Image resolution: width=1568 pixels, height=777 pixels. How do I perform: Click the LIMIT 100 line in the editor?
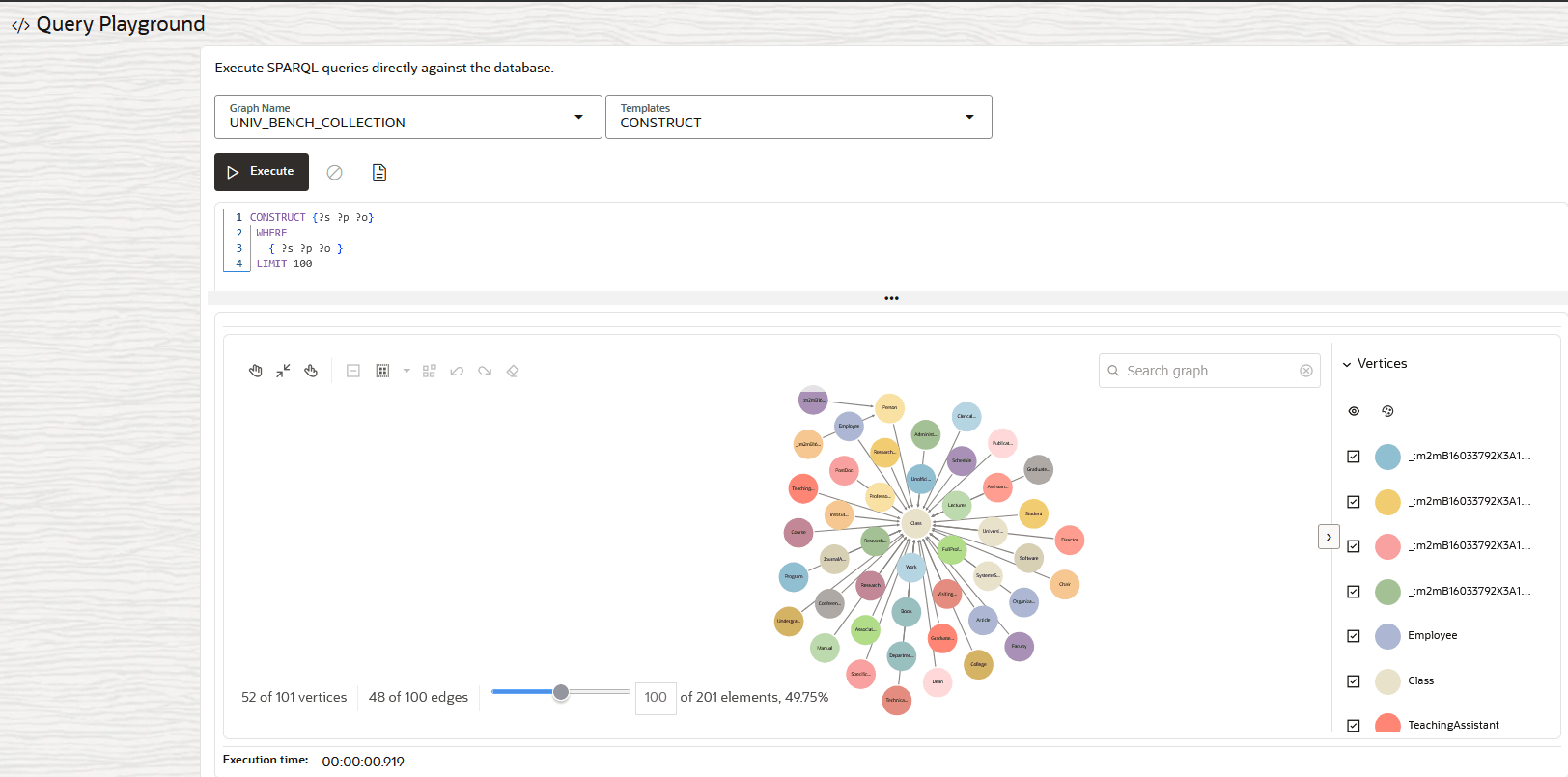point(285,264)
